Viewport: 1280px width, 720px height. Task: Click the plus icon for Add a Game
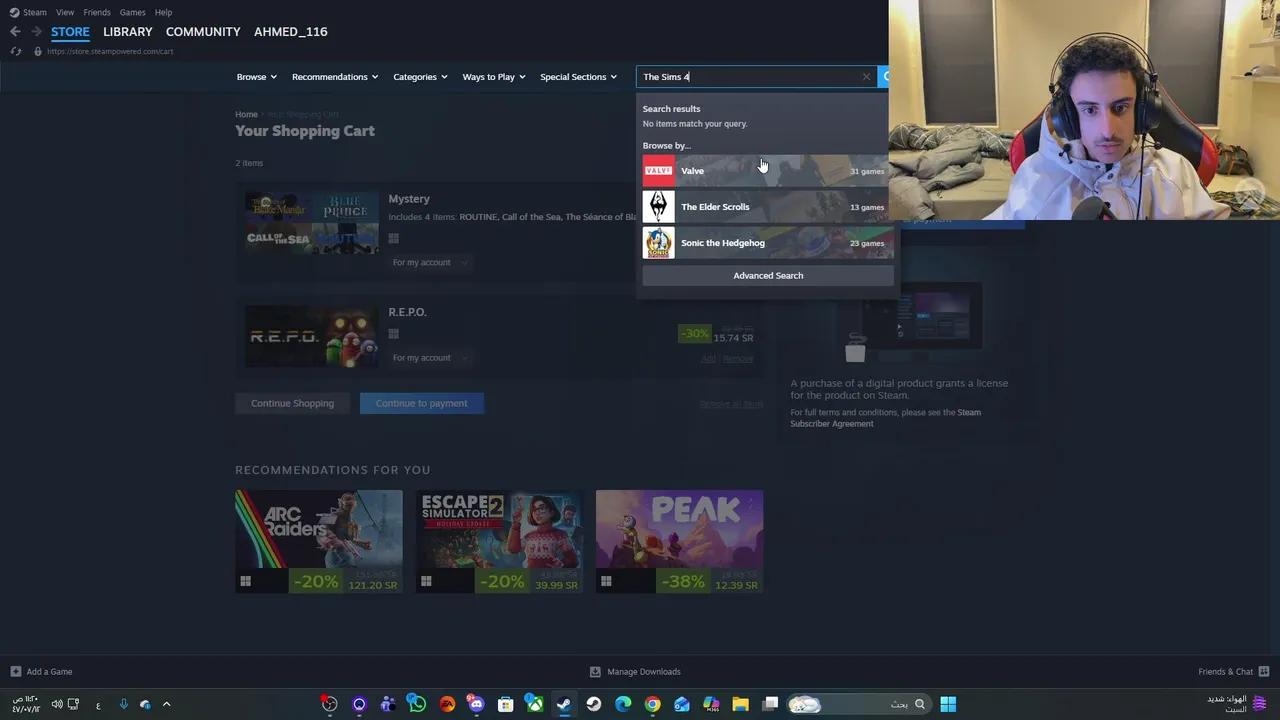pos(15,671)
